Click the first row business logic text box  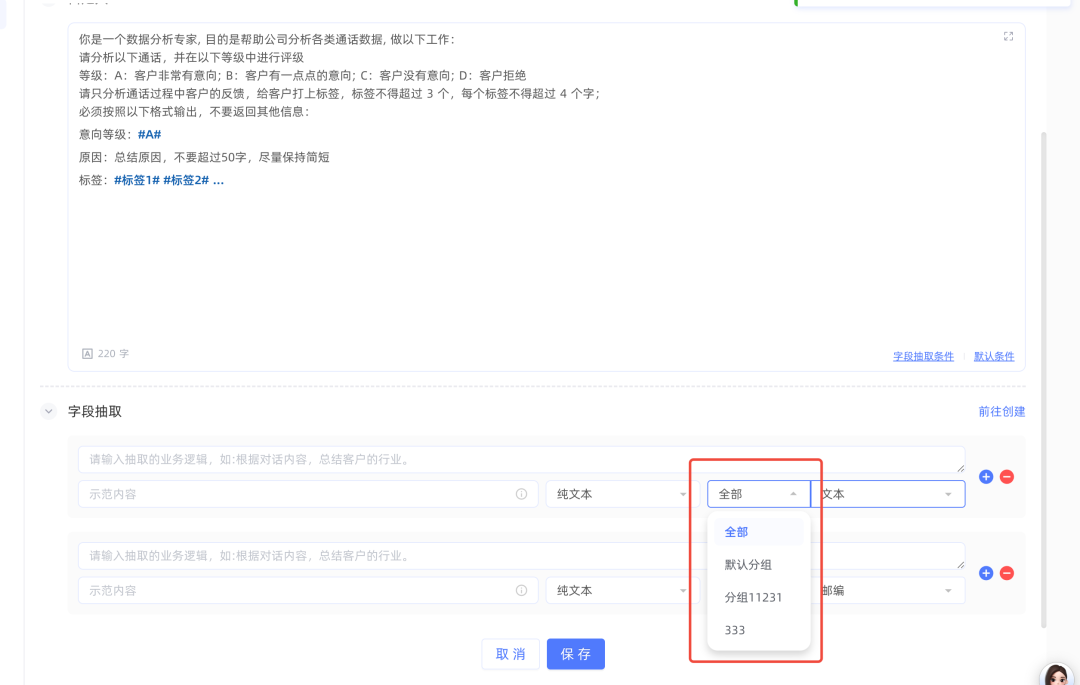520,460
